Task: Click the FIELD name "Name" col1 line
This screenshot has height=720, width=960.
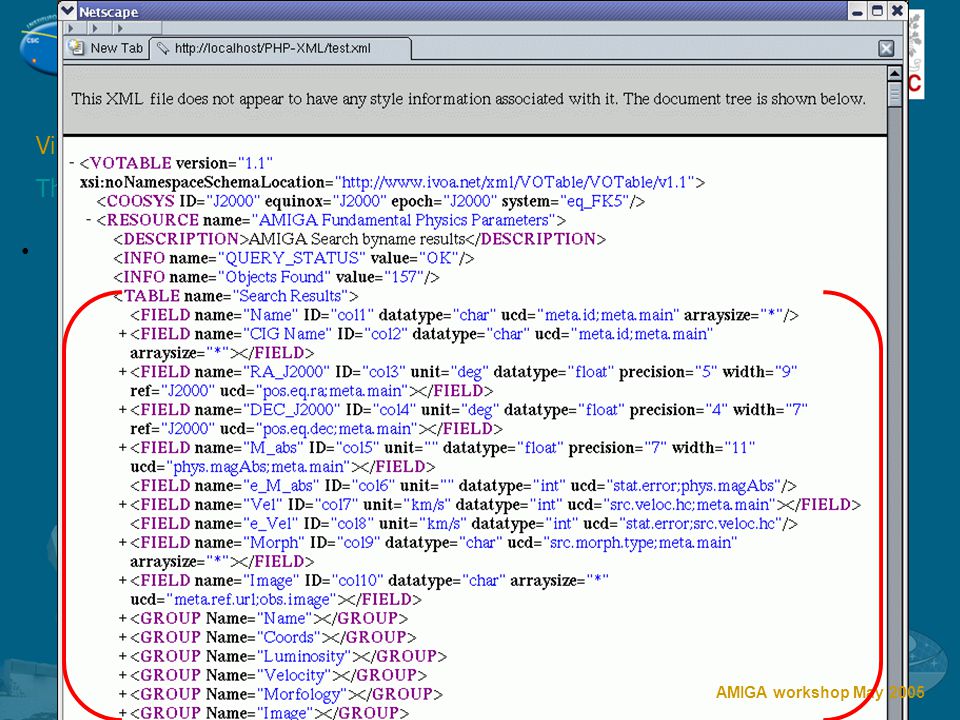Action: 464,315
